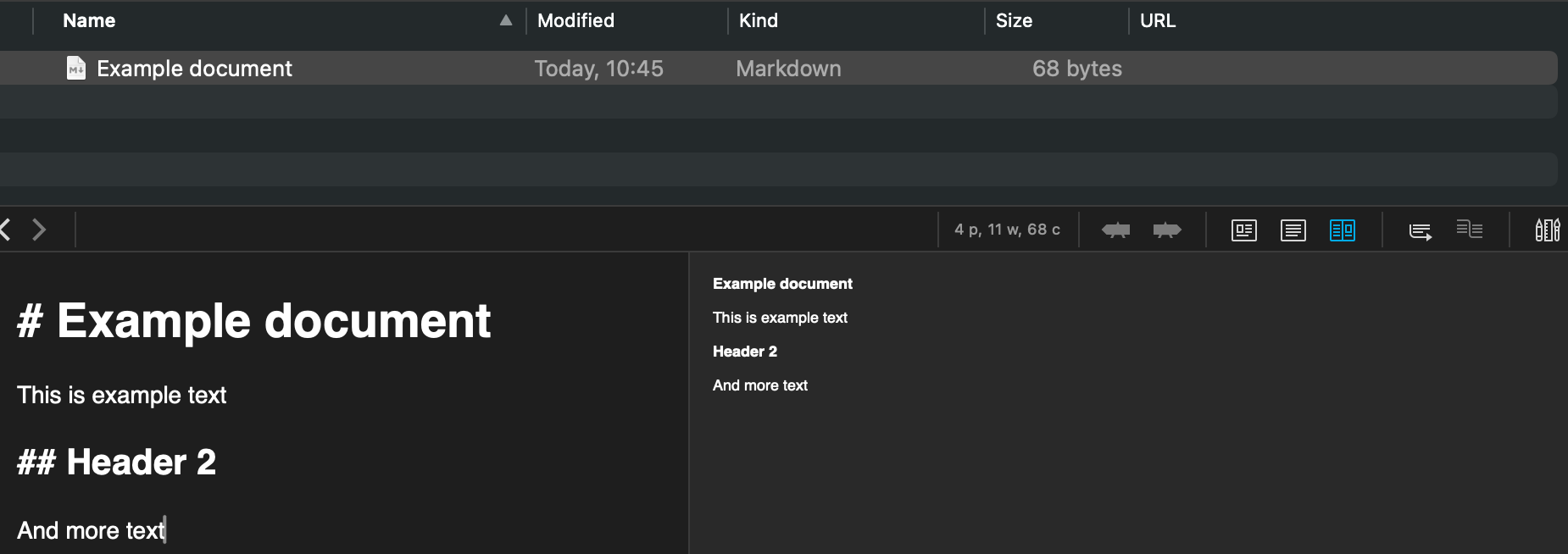Switch to the text-only editor layout icon

(1293, 230)
